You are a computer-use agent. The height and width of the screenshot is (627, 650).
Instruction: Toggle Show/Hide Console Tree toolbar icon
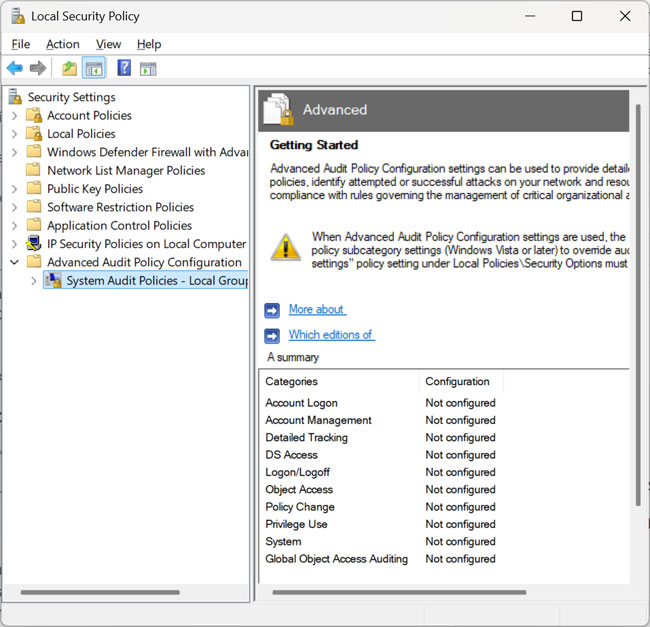point(94,68)
